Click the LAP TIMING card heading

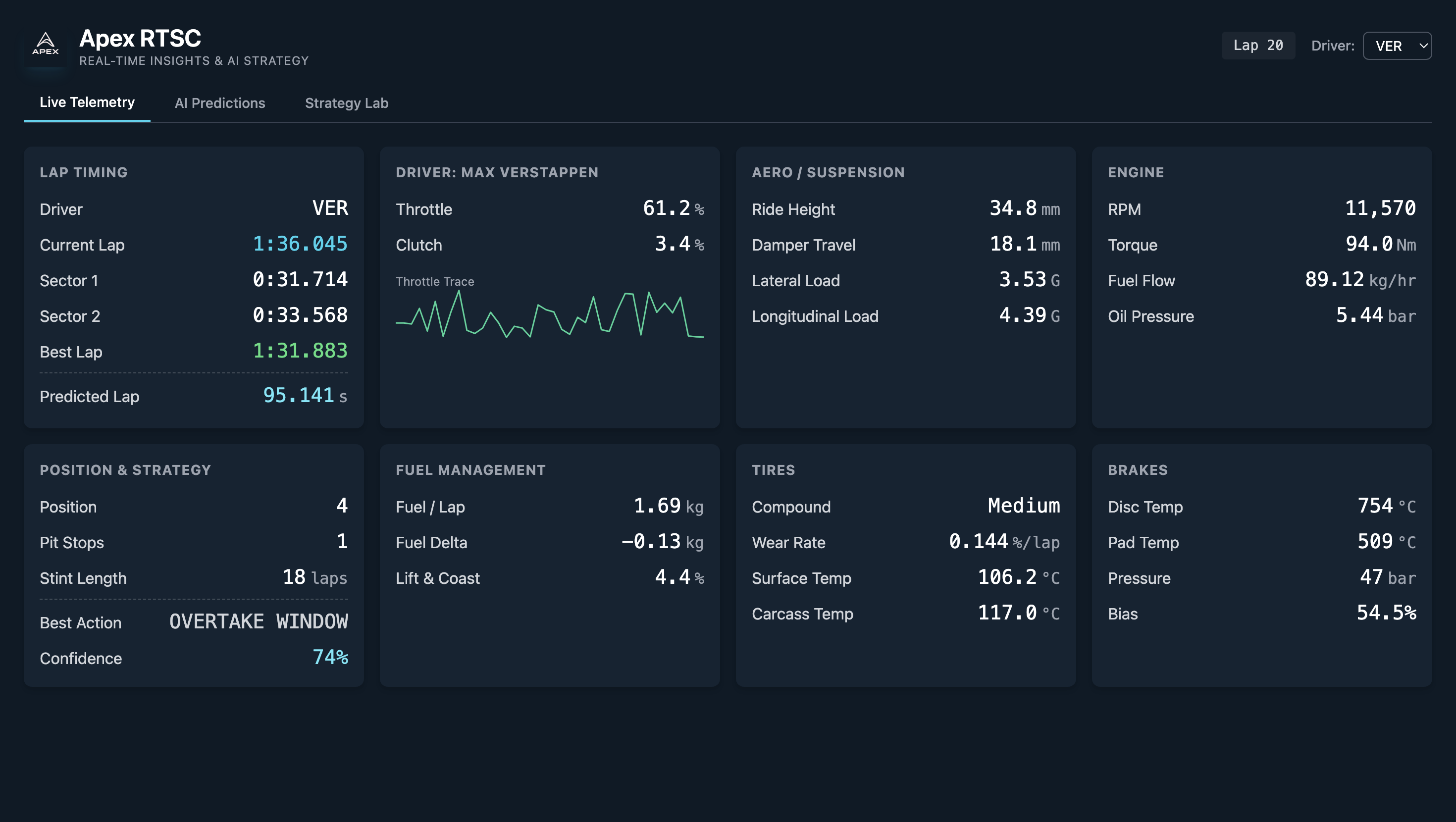click(x=84, y=172)
